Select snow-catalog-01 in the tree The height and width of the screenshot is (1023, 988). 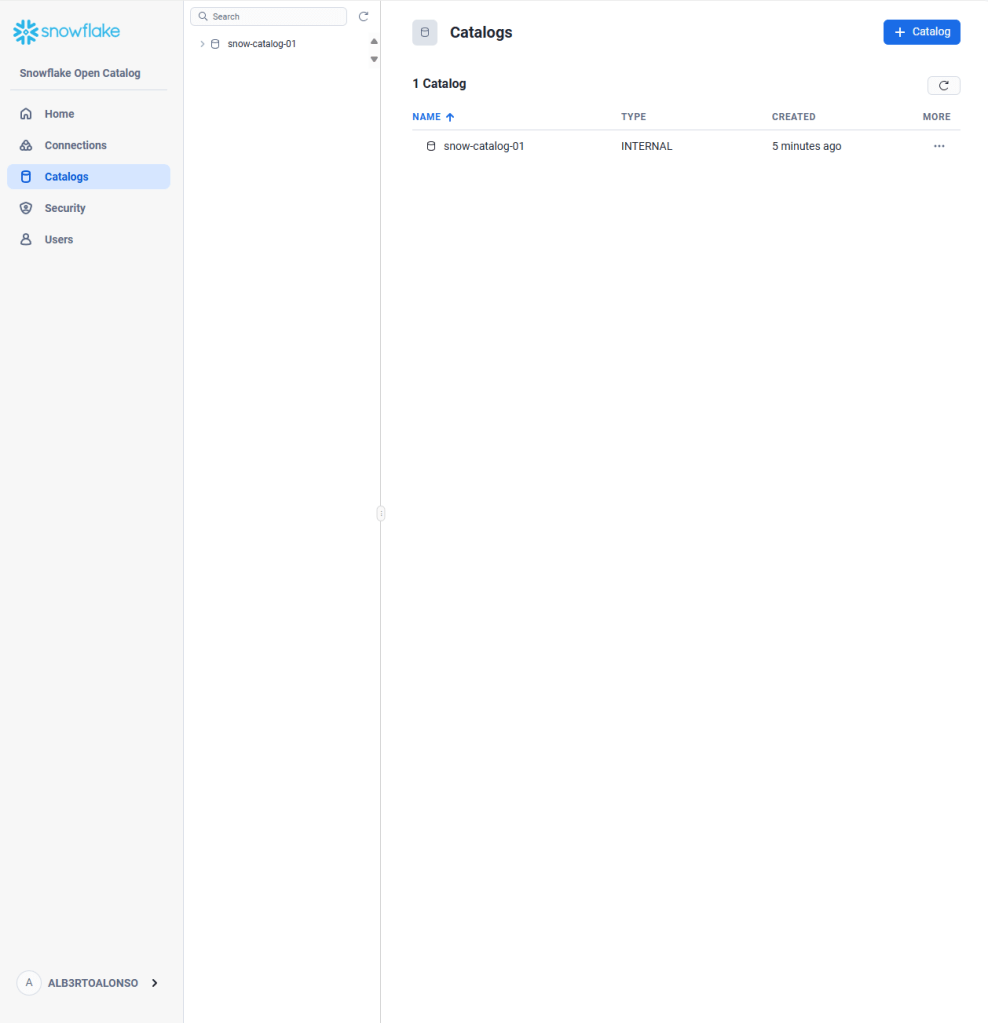(261, 44)
